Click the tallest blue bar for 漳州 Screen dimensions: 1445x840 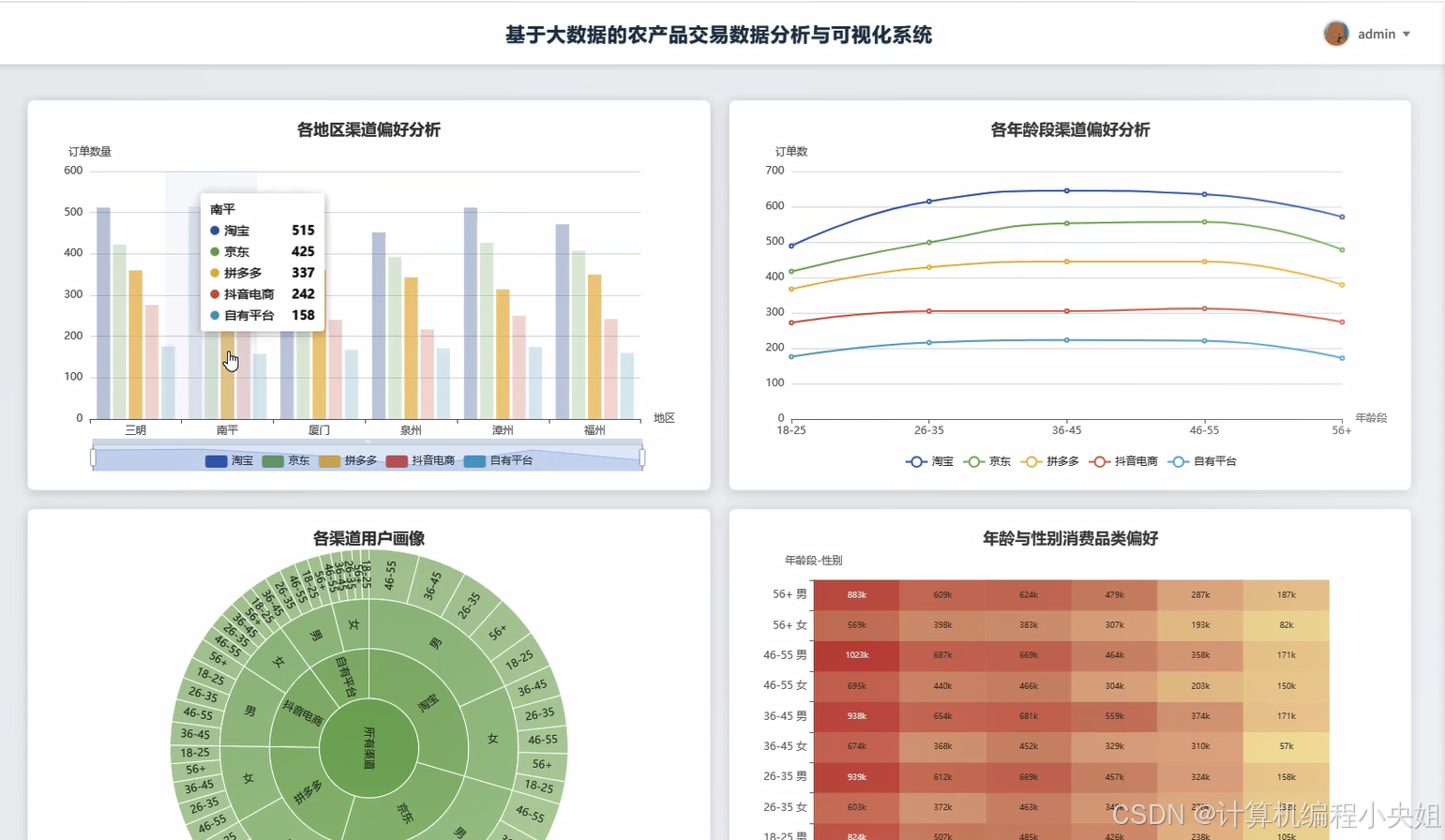click(x=471, y=313)
